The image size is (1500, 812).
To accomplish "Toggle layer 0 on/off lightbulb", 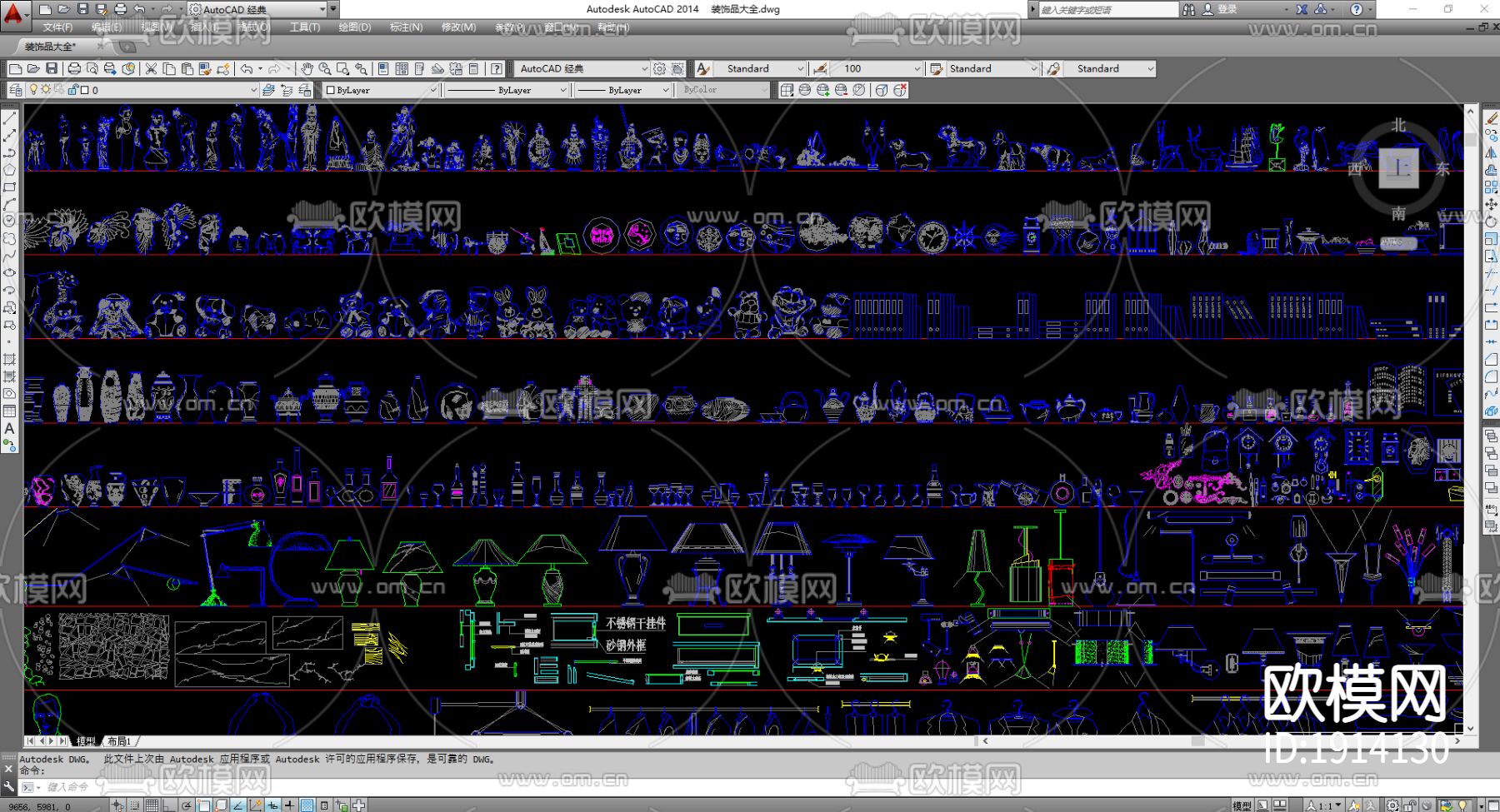I will point(34,90).
